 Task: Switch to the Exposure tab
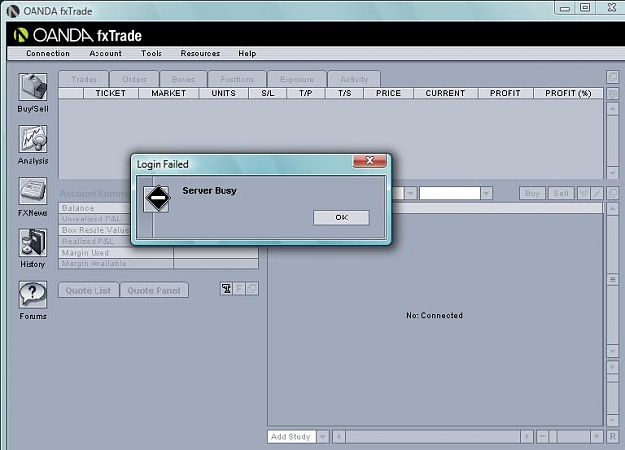coord(297,79)
